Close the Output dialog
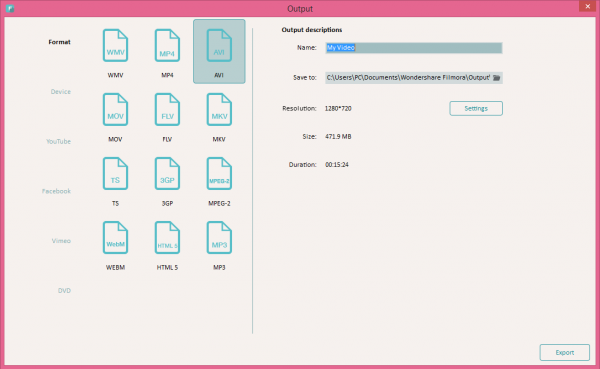This screenshot has width=600, height=369. point(588,6)
